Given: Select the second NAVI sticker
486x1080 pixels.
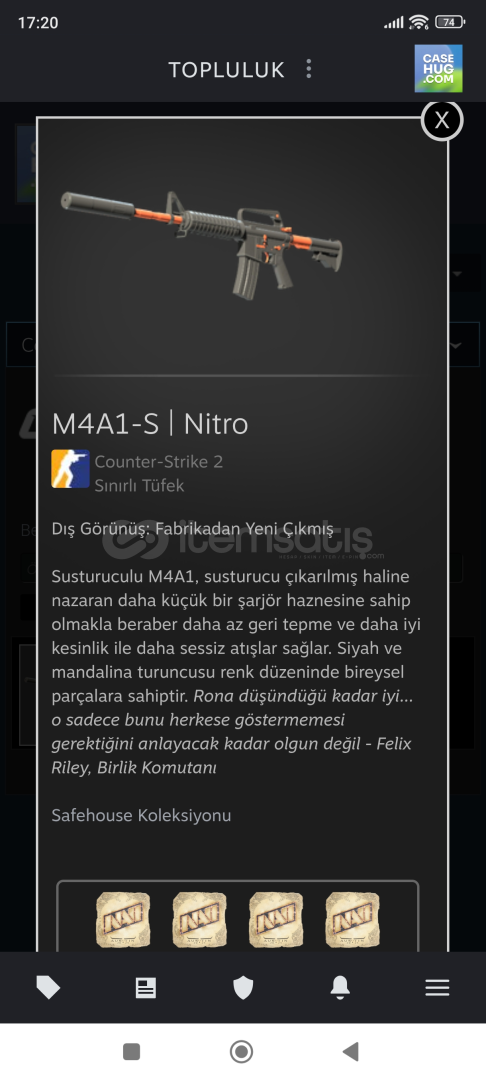Looking at the screenshot, I should (199, 919).
